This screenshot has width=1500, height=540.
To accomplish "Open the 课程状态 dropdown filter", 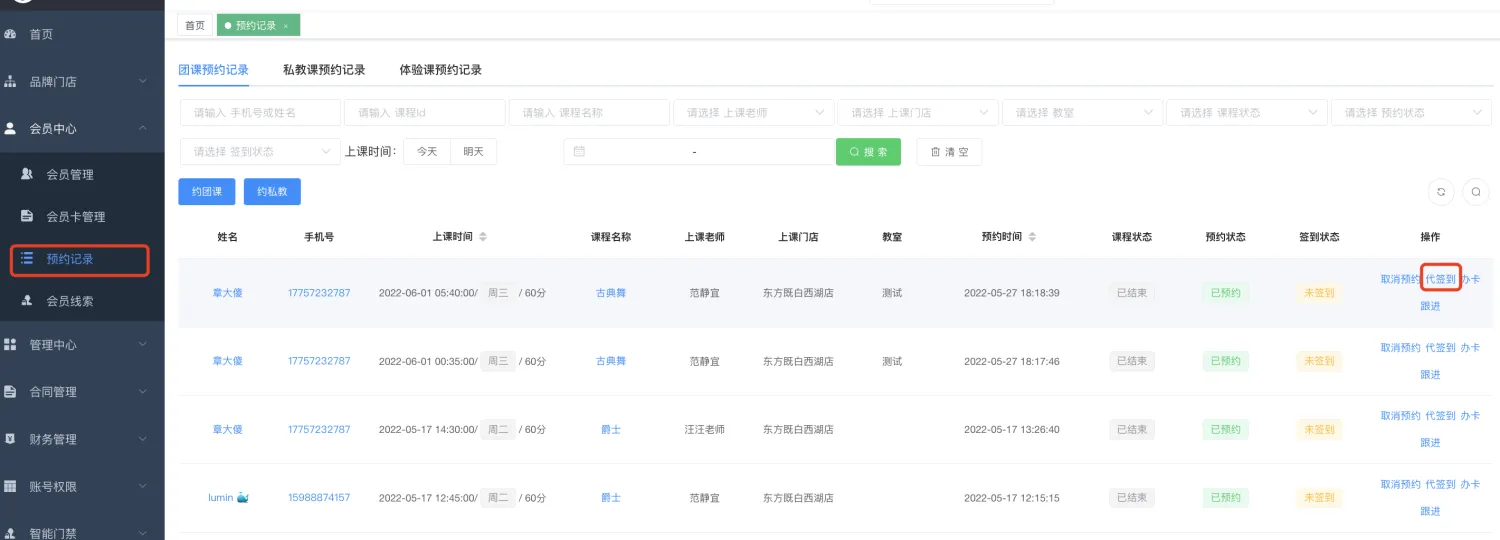I will click(1246, 113).
